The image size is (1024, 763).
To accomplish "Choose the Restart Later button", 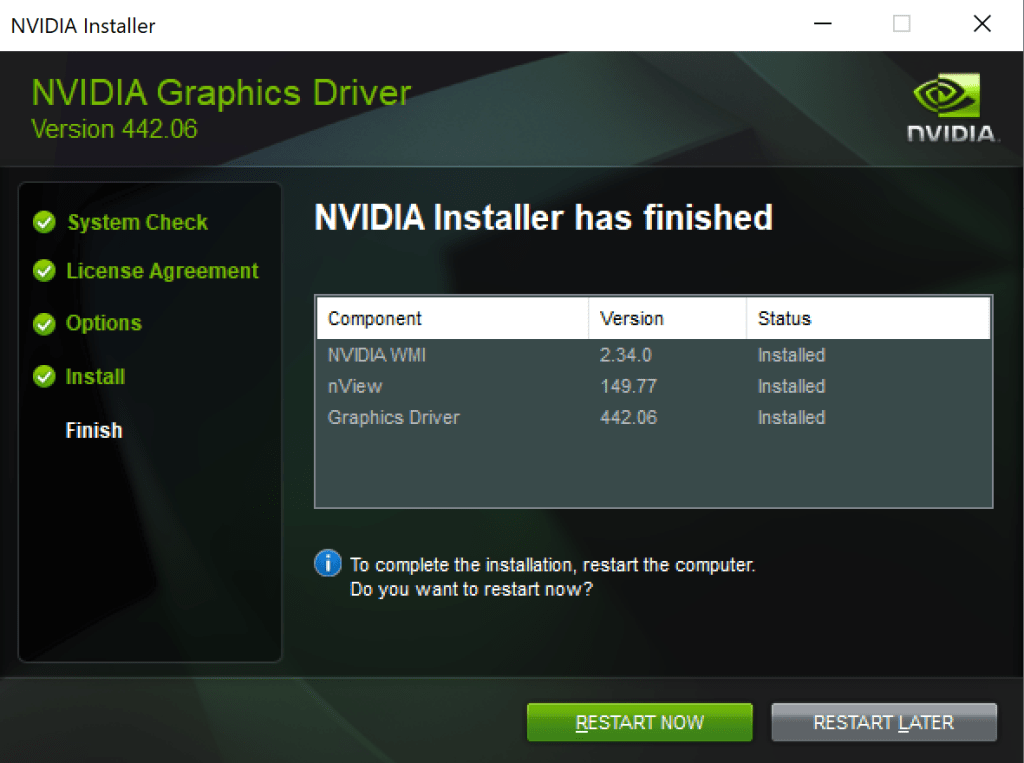I will point(884,722).
